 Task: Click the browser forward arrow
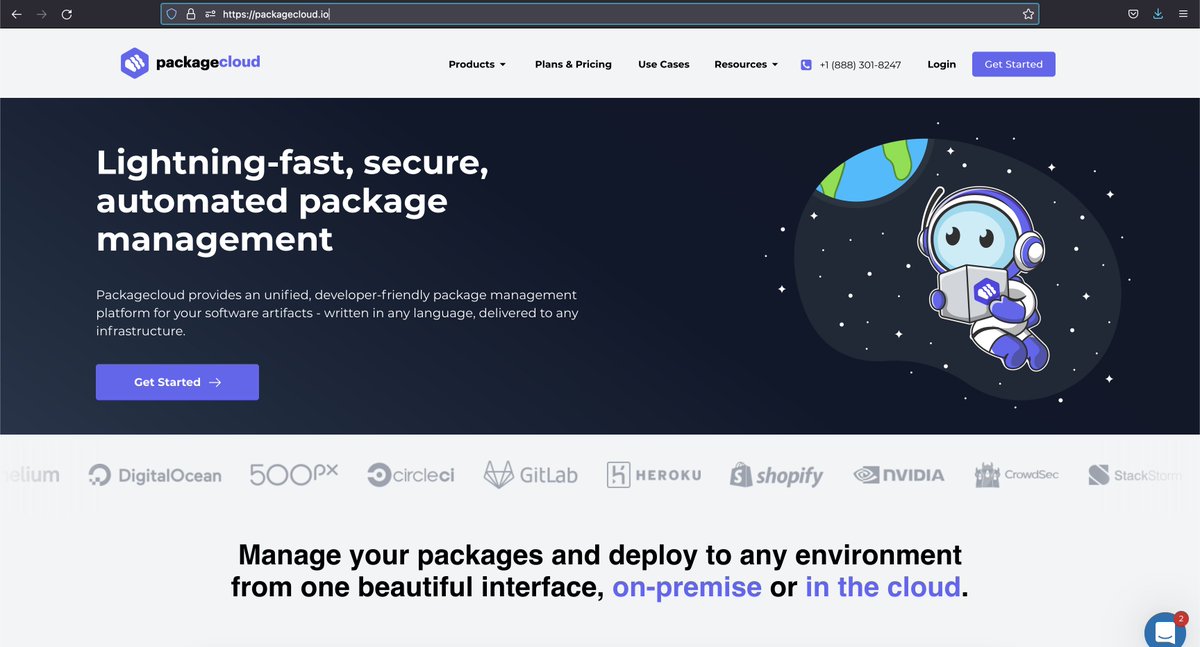(x=41, y=14)
